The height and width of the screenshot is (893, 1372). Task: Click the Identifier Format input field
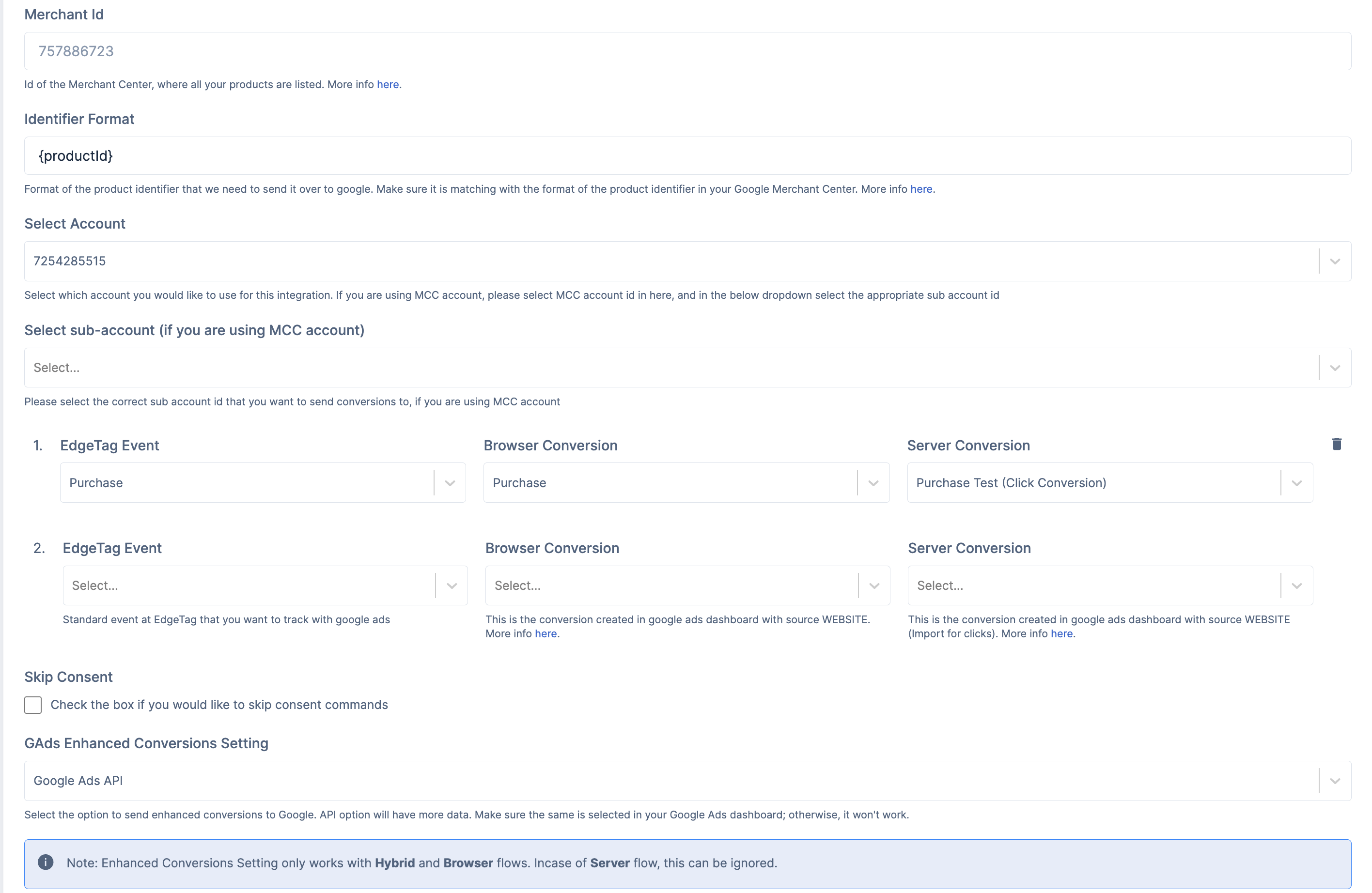[x=687, y=155]
